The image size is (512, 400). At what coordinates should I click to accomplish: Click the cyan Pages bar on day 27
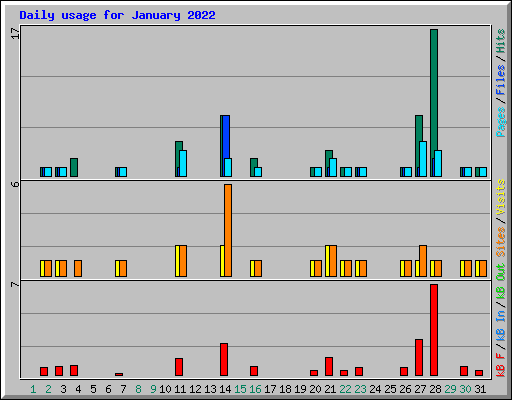(423, 159)
